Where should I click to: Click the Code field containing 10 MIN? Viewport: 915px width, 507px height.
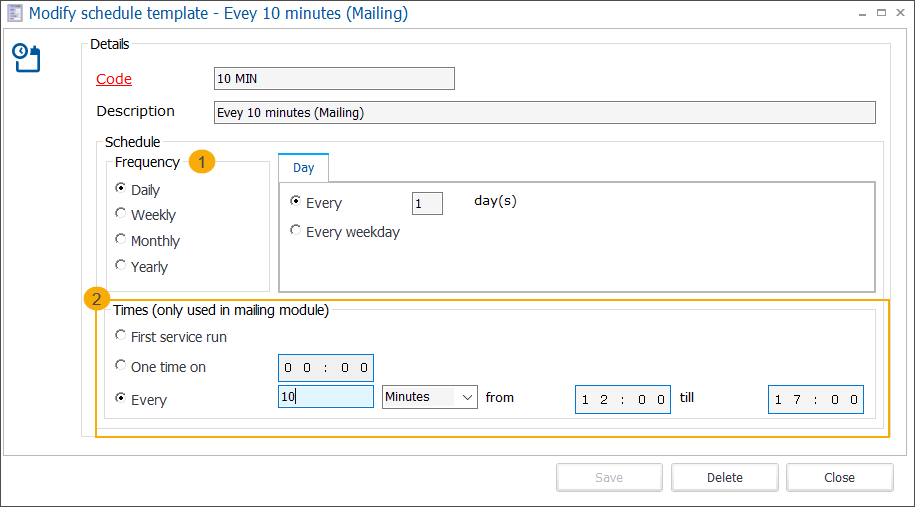(x=334, y=79)
